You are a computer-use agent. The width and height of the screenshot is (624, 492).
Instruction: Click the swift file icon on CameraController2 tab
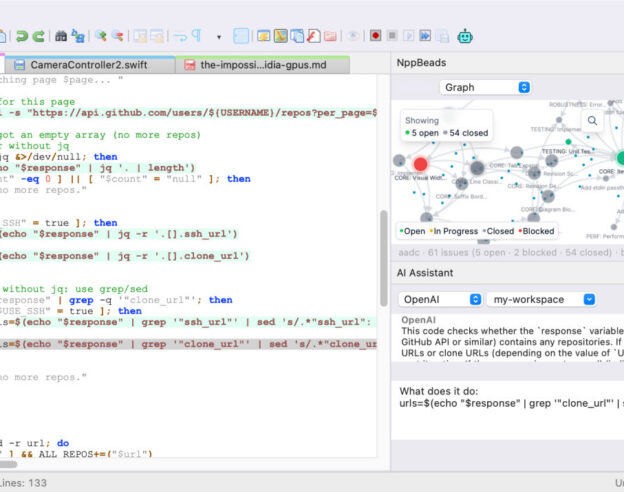[x=19, y=64]
